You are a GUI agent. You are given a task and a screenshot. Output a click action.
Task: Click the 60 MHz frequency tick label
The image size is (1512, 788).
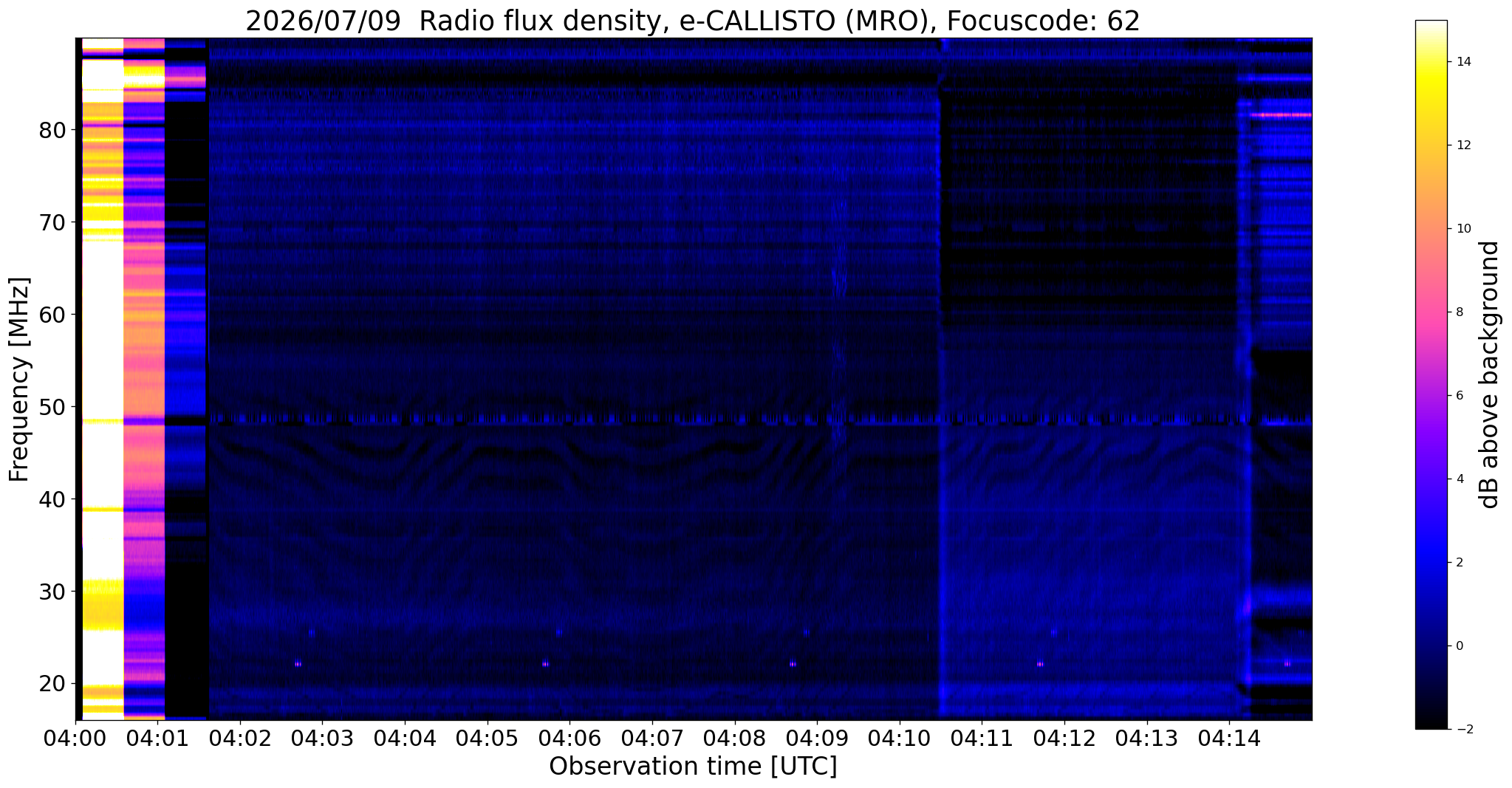pyautogui.click(x=52, y=315)
